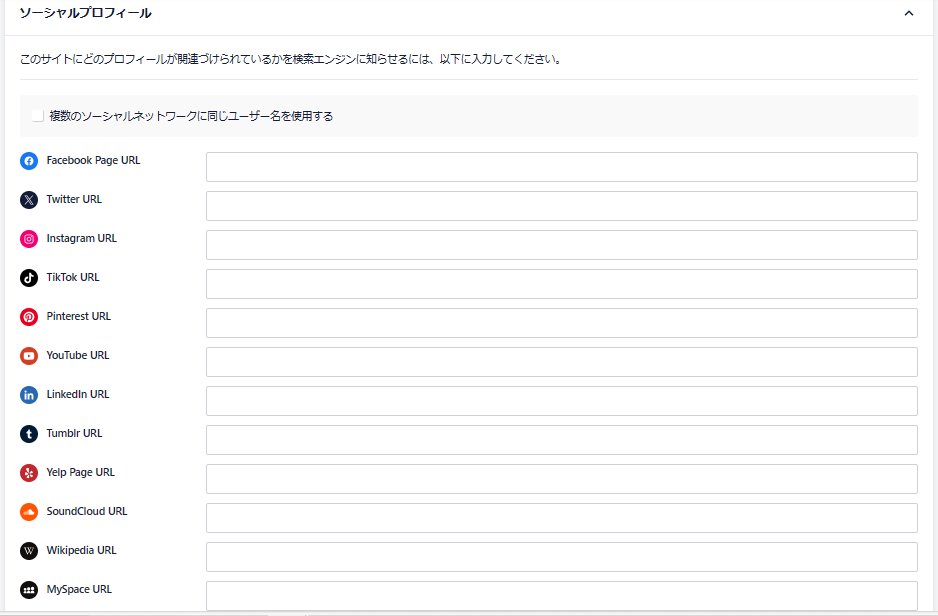Collapse the ソーシャルプロフィール section chevron
This screenshot has width=938, height=616.
(909, 13)
